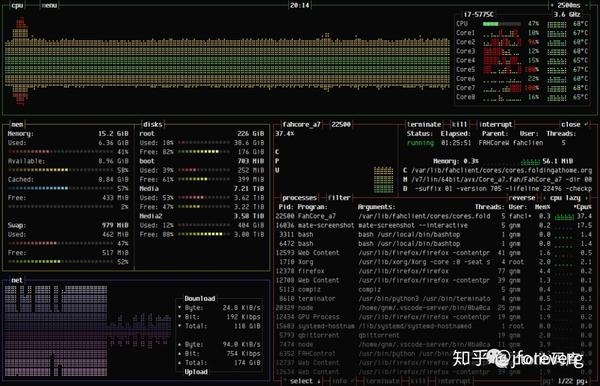
Task: Activate the process filter field
Action: pos(339,198)
